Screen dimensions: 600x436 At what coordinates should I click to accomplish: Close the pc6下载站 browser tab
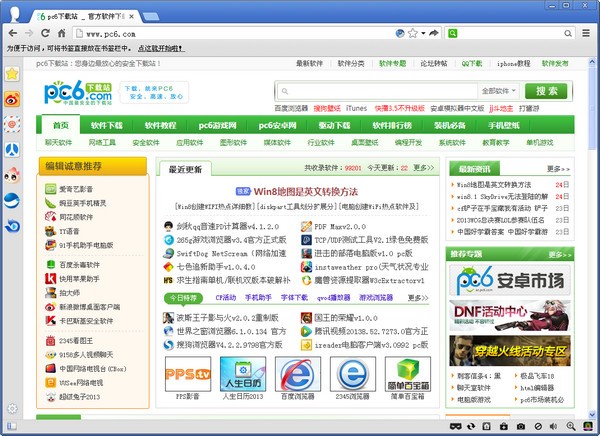click(131, 16)
